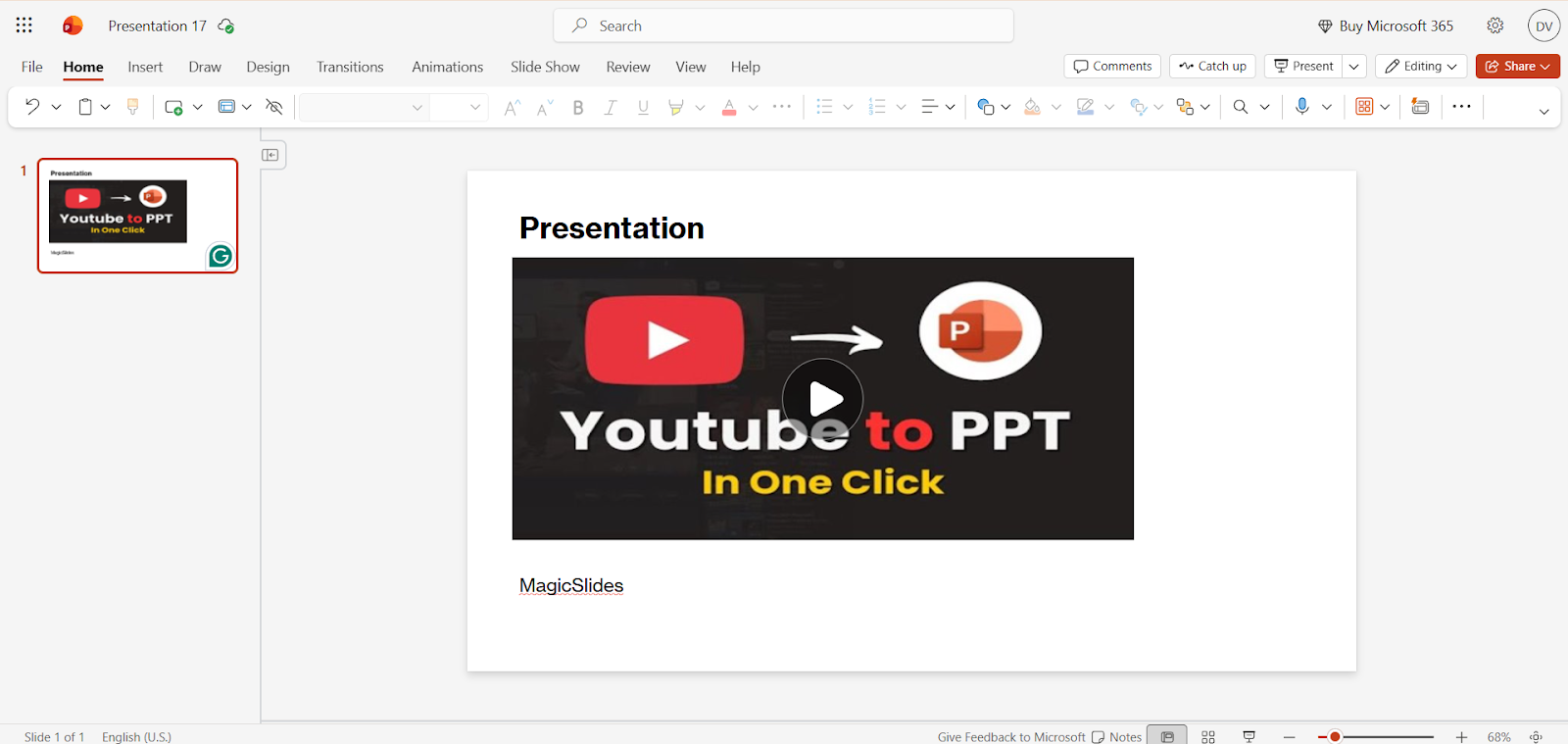Play the YouTube to PPT video

(823, 399)
